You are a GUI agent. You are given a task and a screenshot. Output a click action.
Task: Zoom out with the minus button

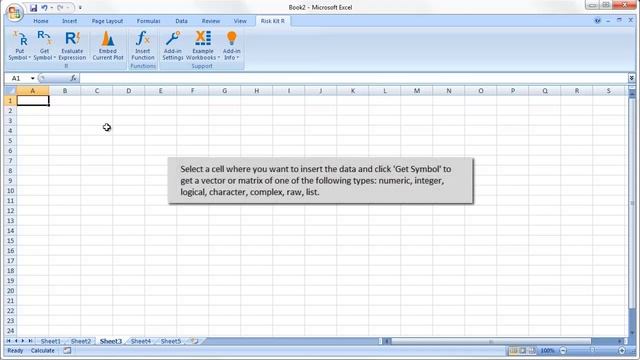[x=563, y=350]
